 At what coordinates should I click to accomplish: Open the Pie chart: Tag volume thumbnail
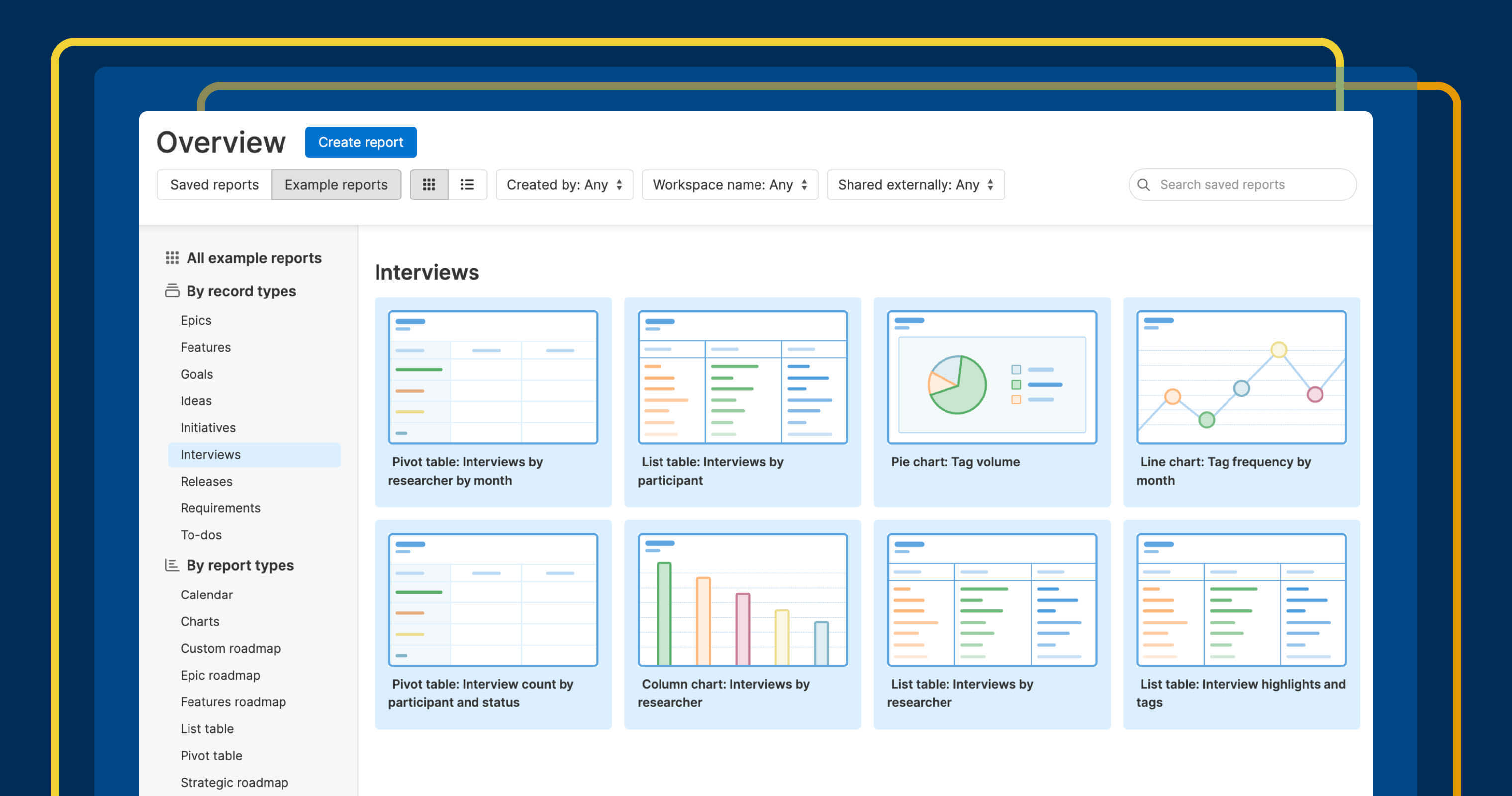[992, 378]
